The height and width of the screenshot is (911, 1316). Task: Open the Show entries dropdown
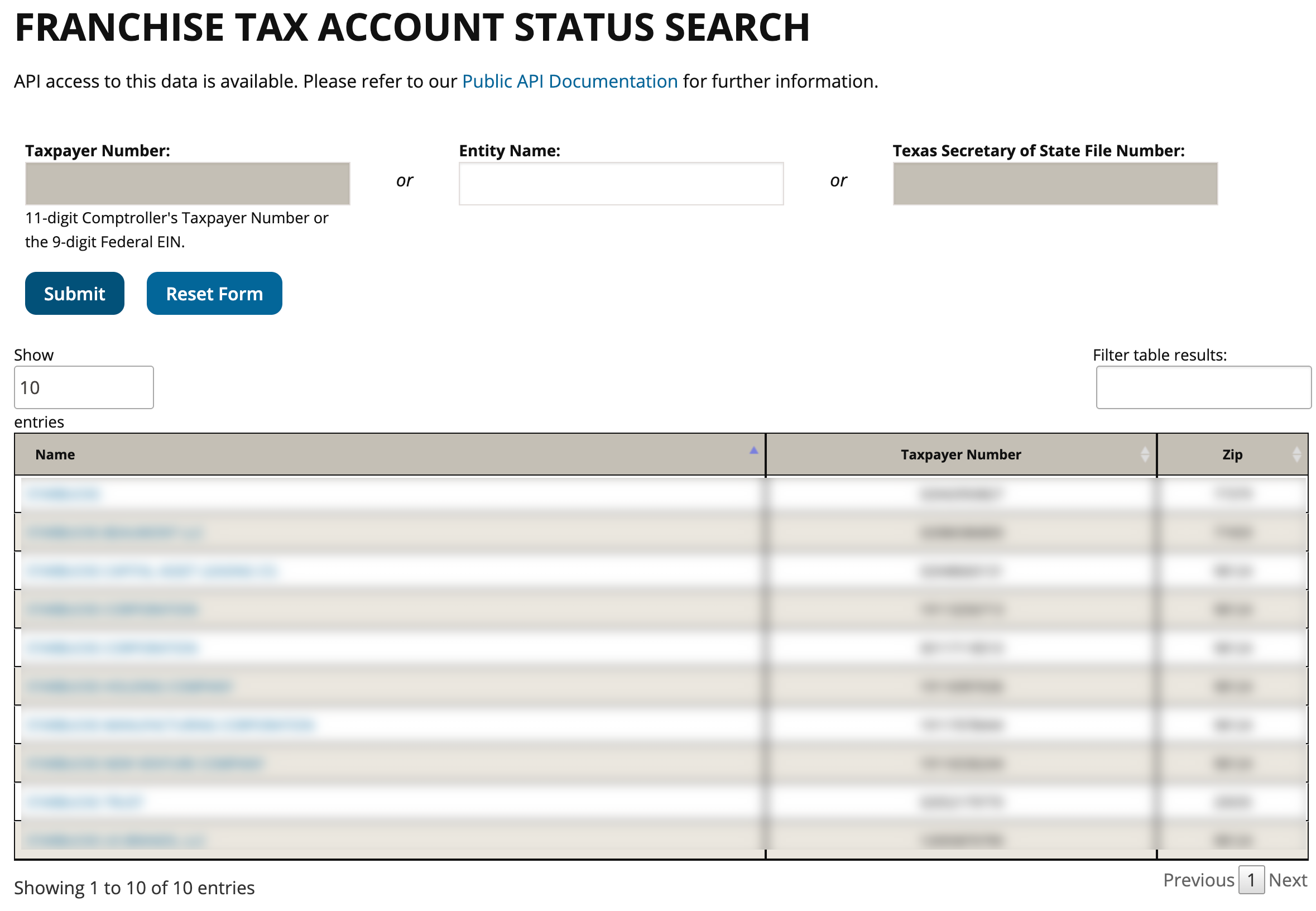pyautogui.click(x=84, y=387)
